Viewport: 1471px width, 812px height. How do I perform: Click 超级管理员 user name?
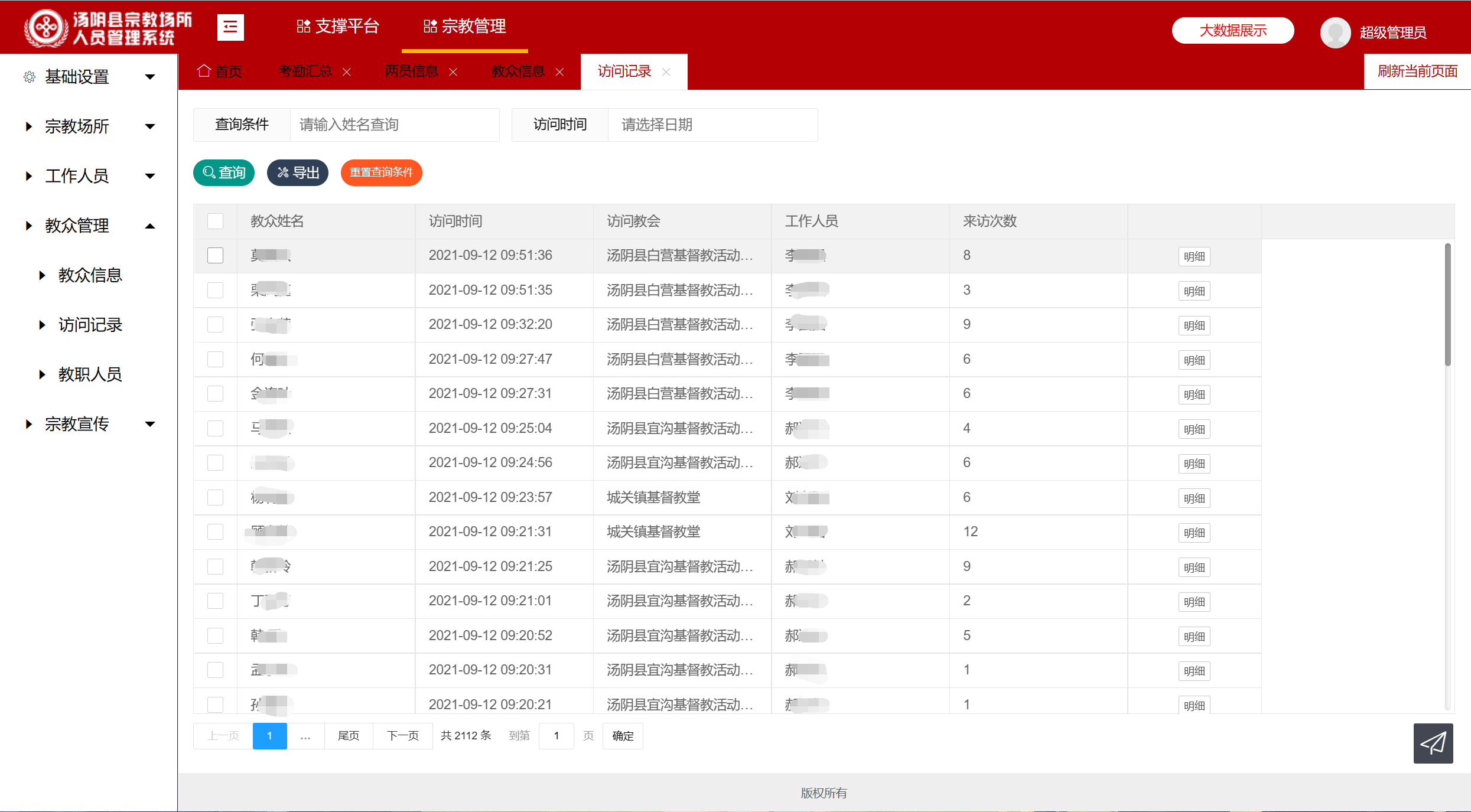click(1393, 32)
